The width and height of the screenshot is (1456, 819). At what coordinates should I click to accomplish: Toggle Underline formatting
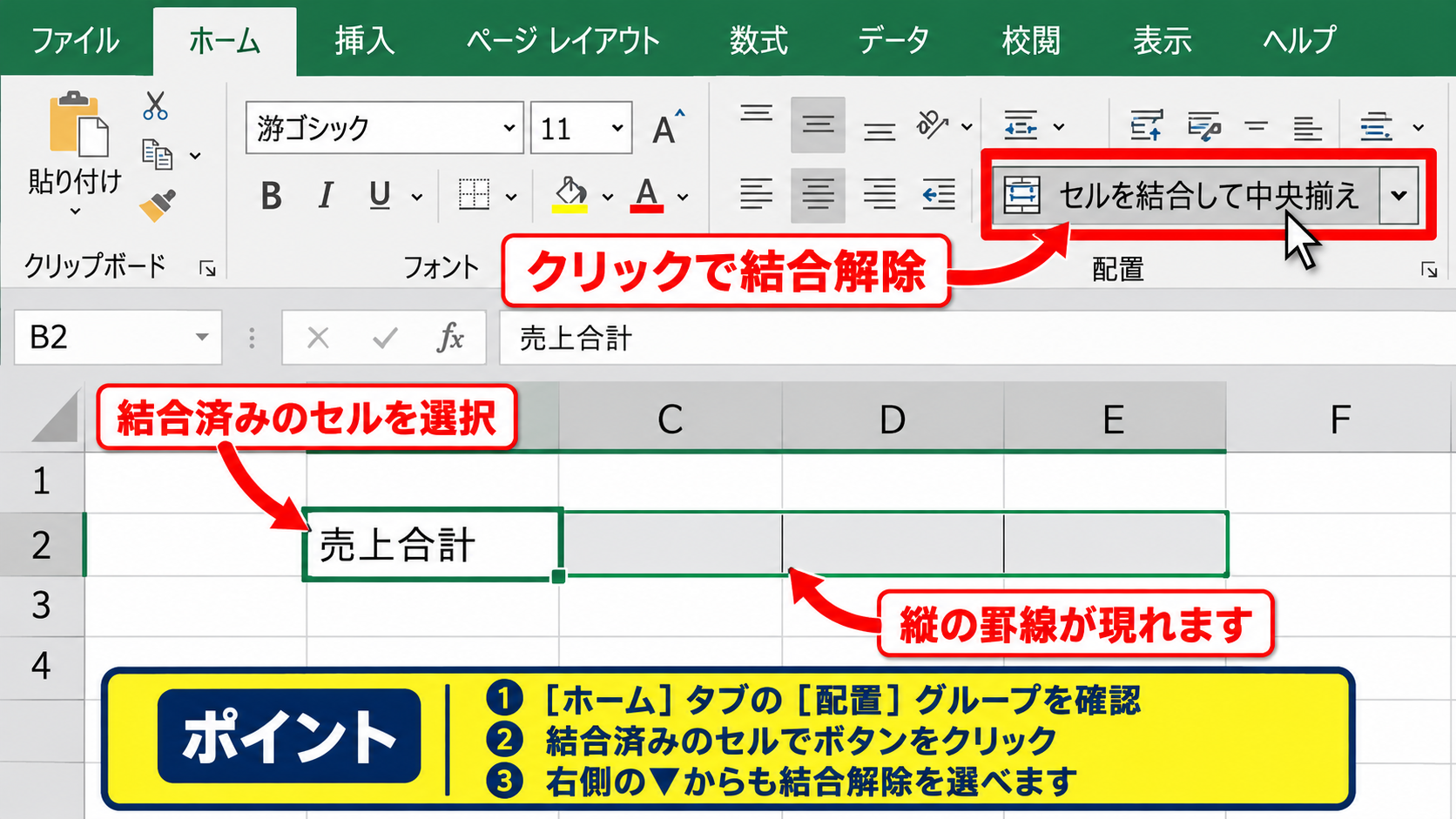click(380, 196)
